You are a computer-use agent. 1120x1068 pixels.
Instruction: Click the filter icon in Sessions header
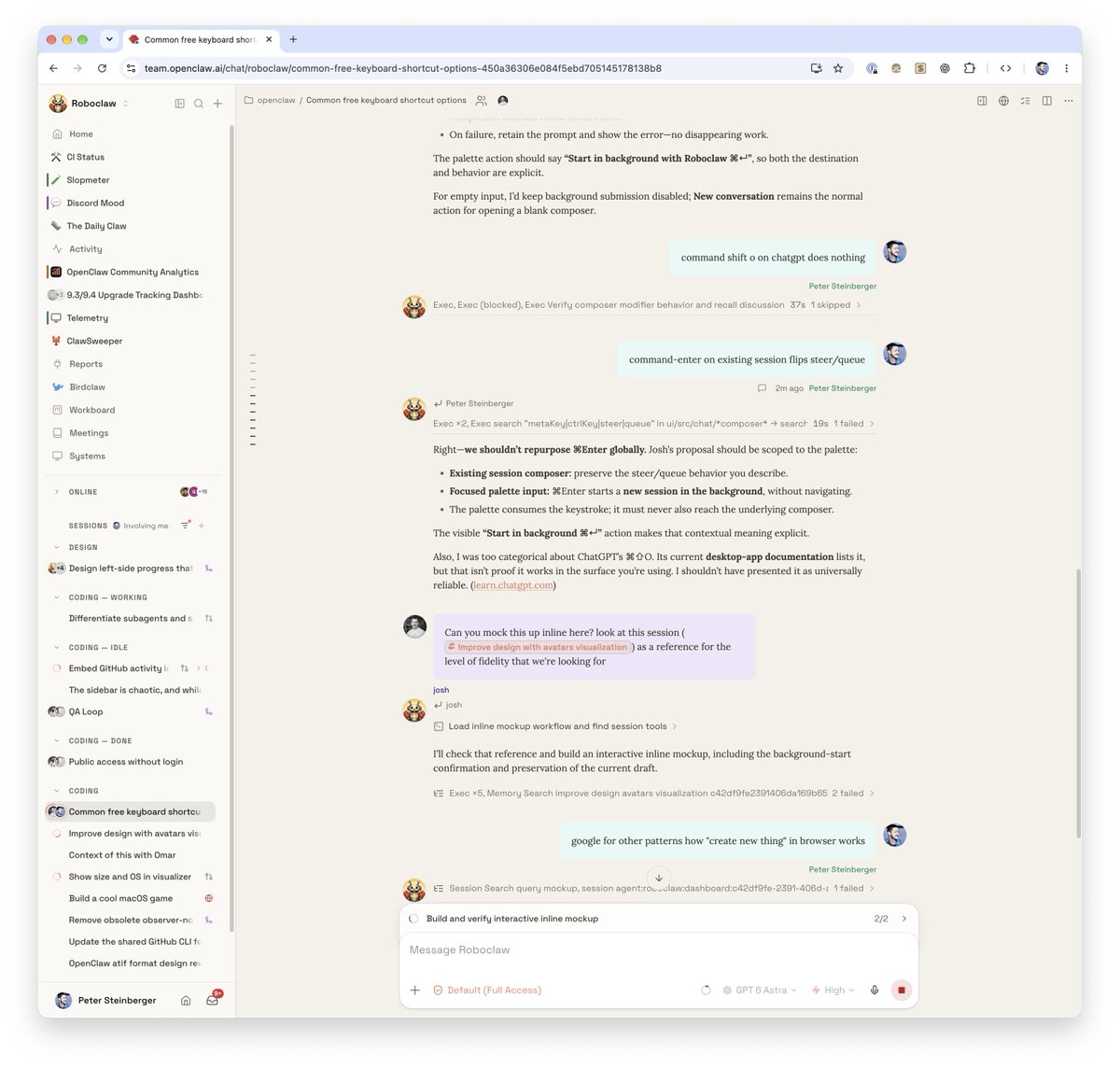[185, 526]
